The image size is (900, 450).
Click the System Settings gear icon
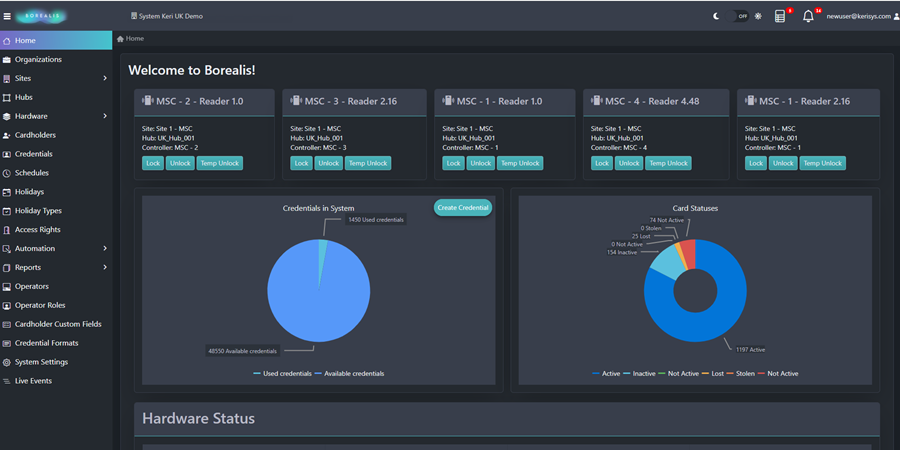tap(8, 362)
